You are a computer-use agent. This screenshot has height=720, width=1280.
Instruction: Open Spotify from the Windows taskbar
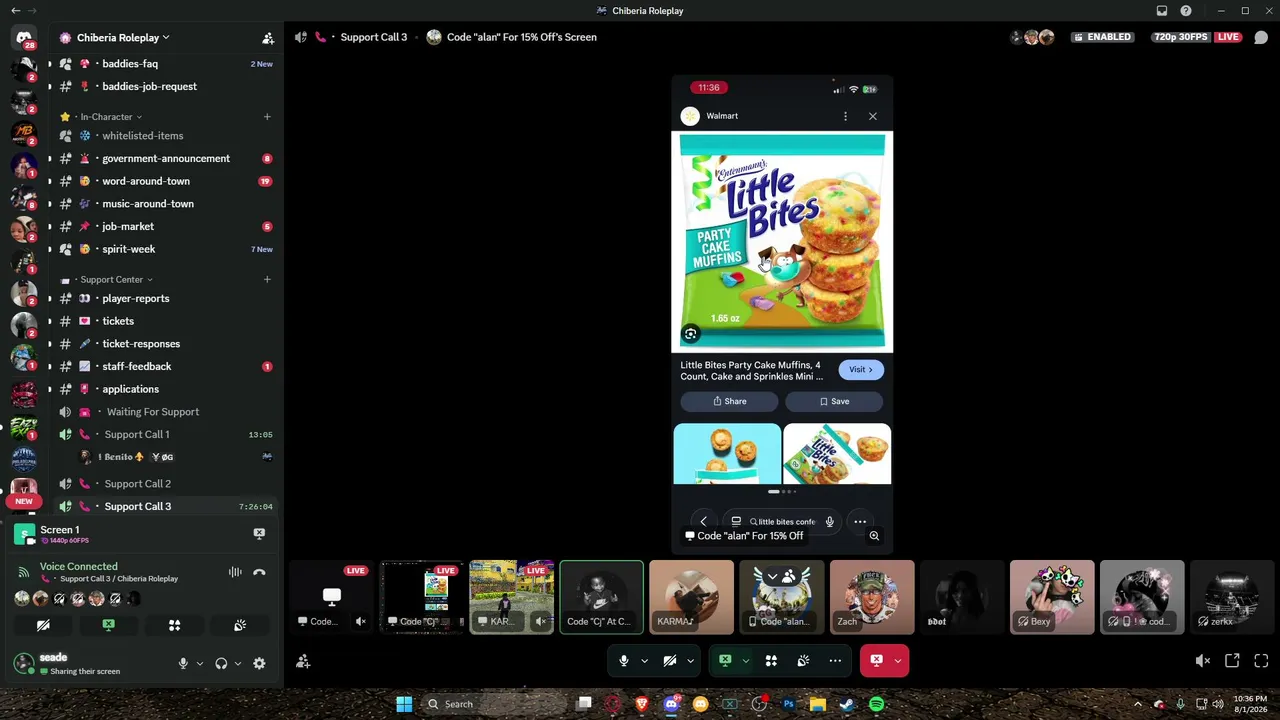click(876, 704)
